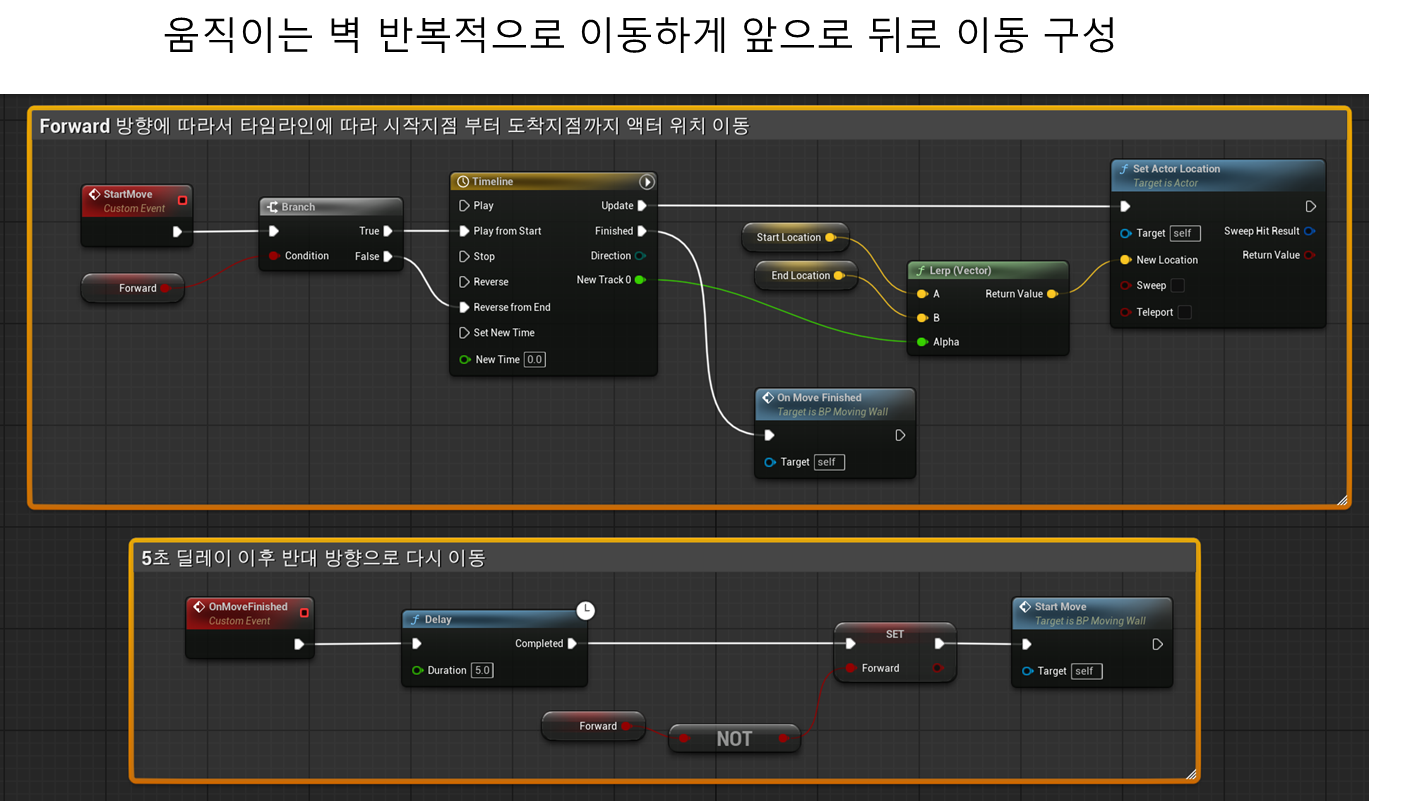Click Set Actor Location Return Value pin
The image size is (1401, 801).
[1310, 255]
